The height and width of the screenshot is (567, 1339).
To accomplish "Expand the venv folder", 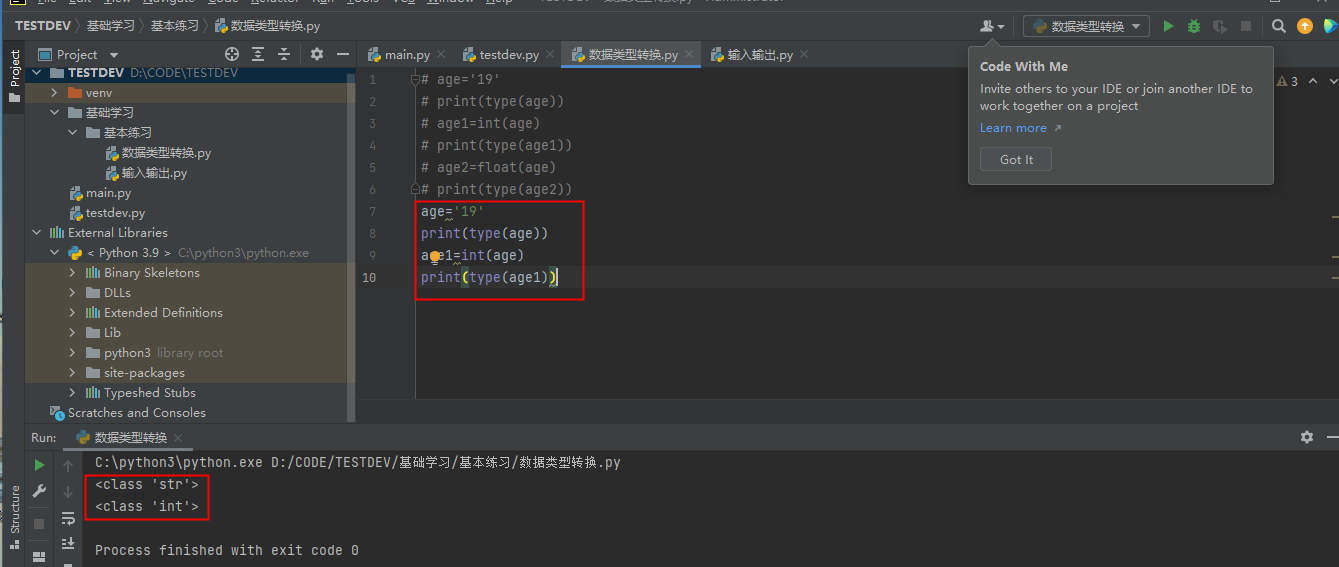I will click(x=55, y=93).
